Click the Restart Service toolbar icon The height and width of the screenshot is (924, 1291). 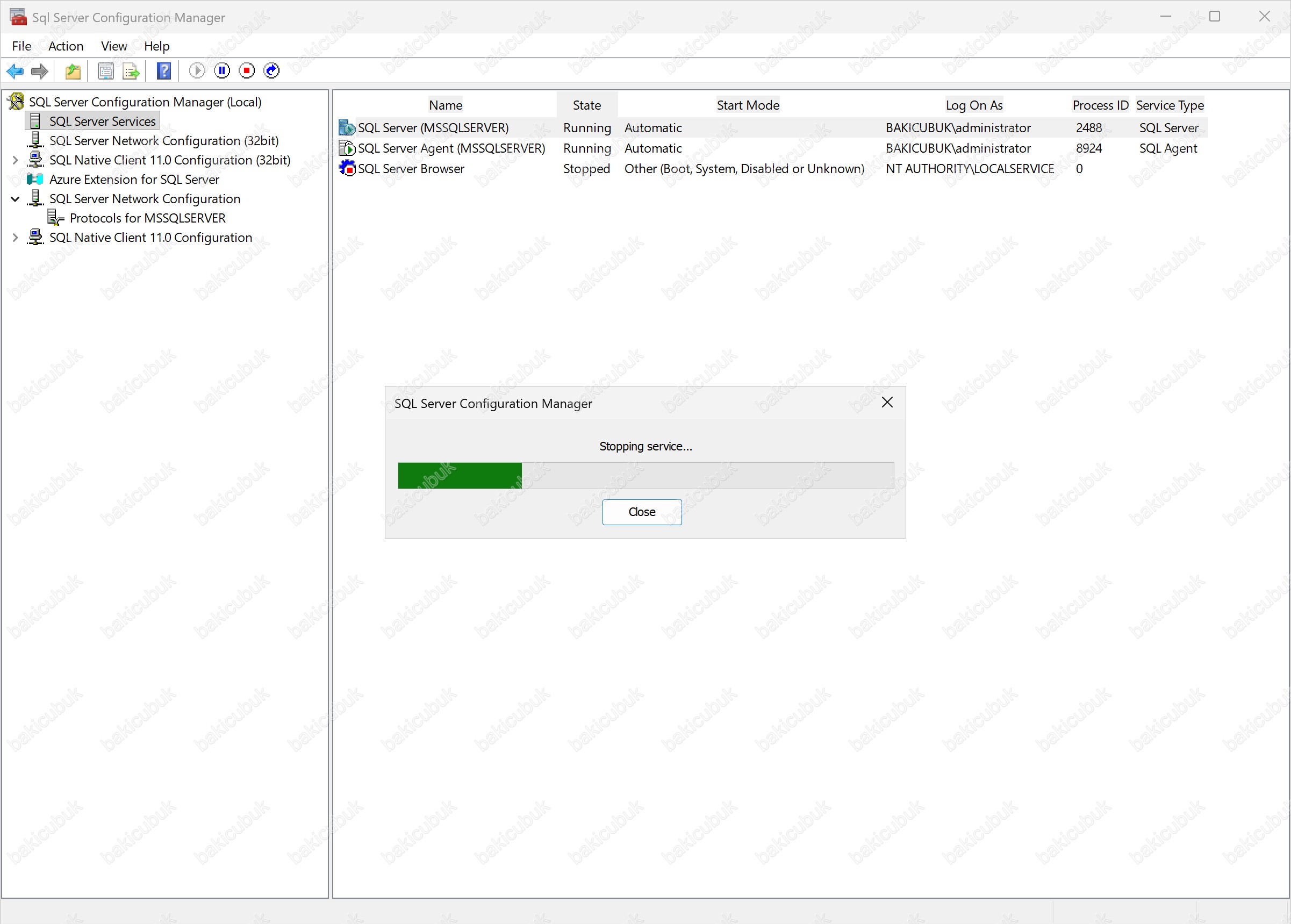point(272,70)
